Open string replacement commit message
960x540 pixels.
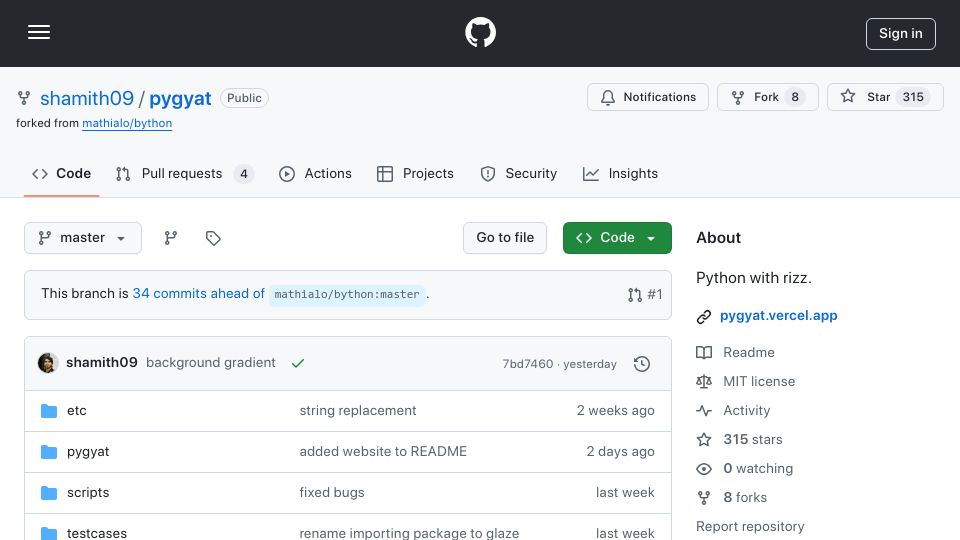coord(358,410)
